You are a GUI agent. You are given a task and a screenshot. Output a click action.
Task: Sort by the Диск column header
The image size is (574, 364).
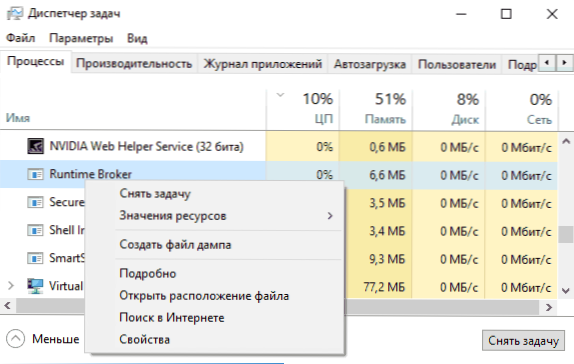[465, 119]
